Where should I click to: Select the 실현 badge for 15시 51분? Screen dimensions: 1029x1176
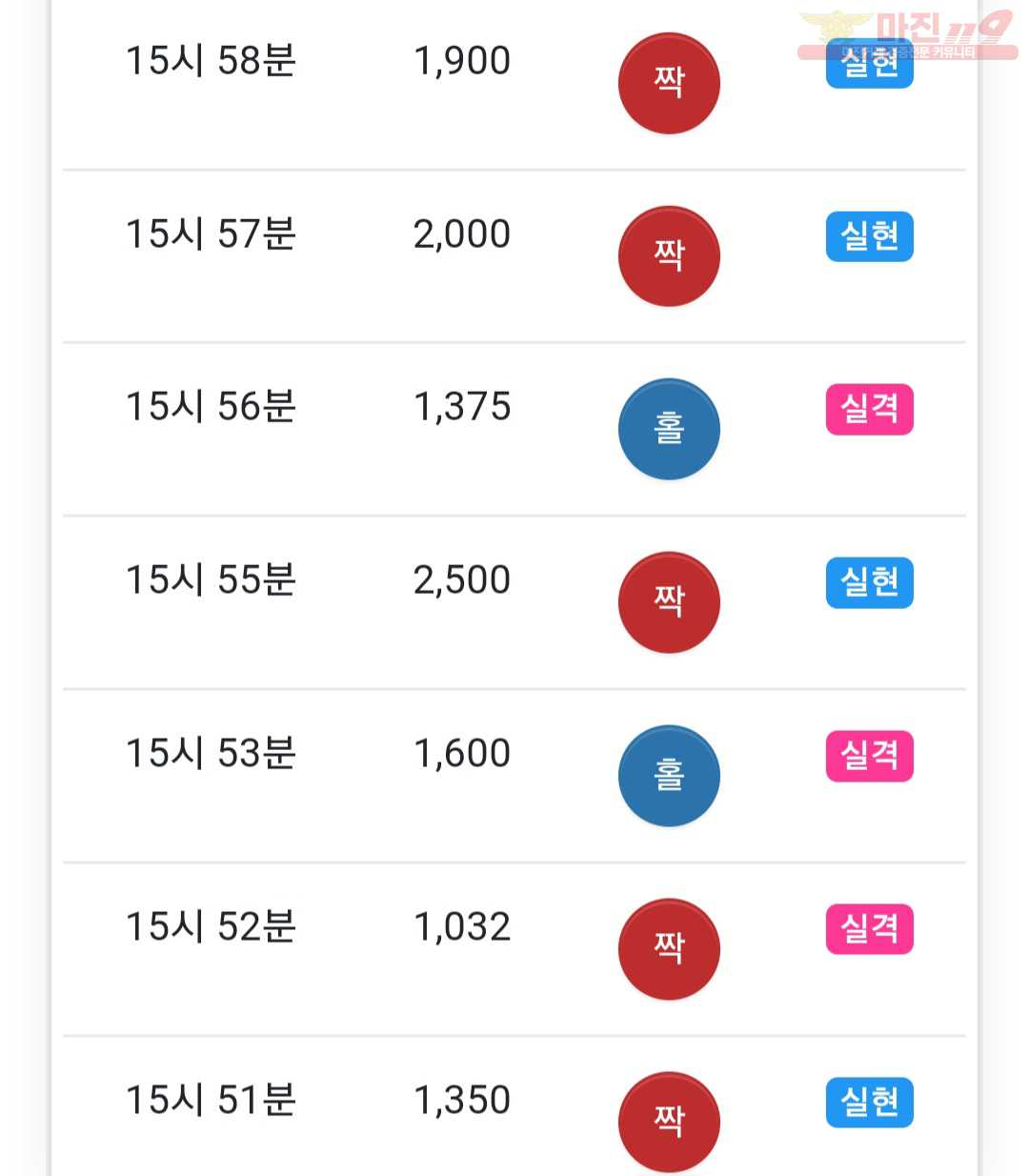pyautogui.click(x=869, y=1103)
